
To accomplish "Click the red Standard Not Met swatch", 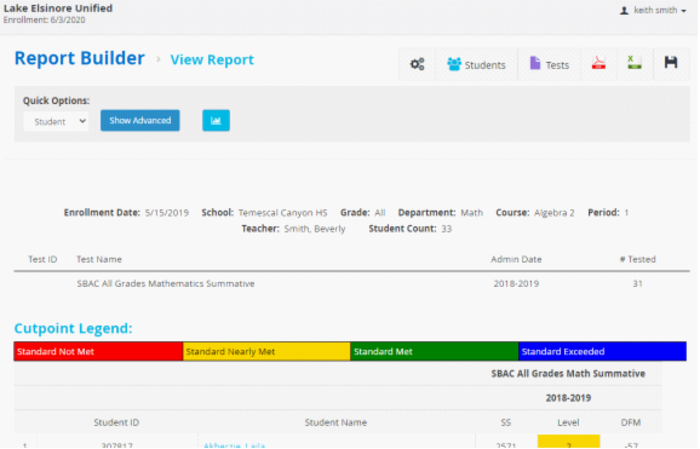I will (98, 352).
